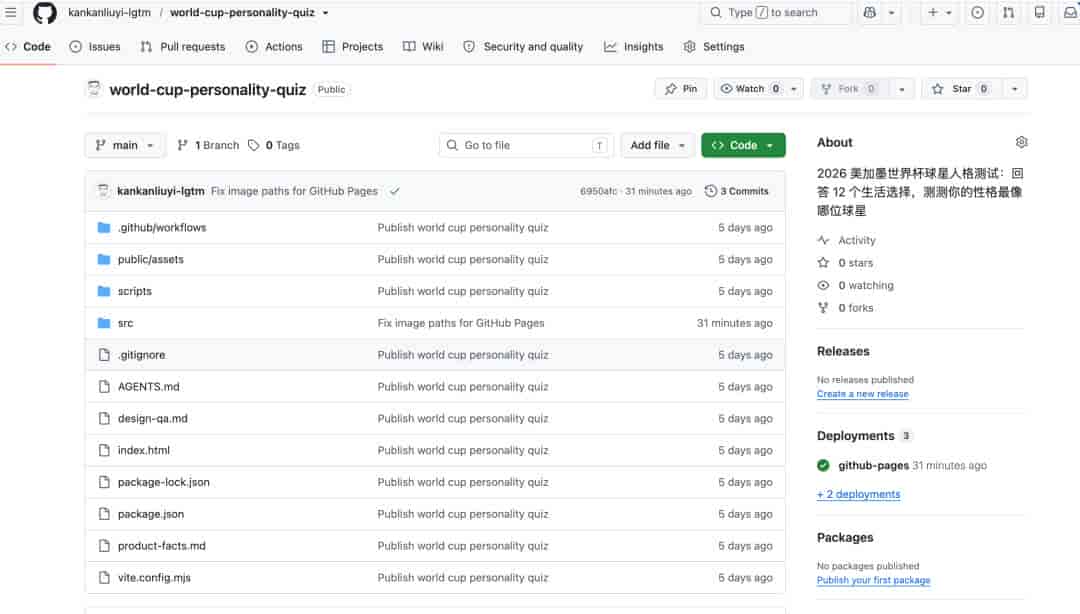Click Create a new release link

[862, 394]
